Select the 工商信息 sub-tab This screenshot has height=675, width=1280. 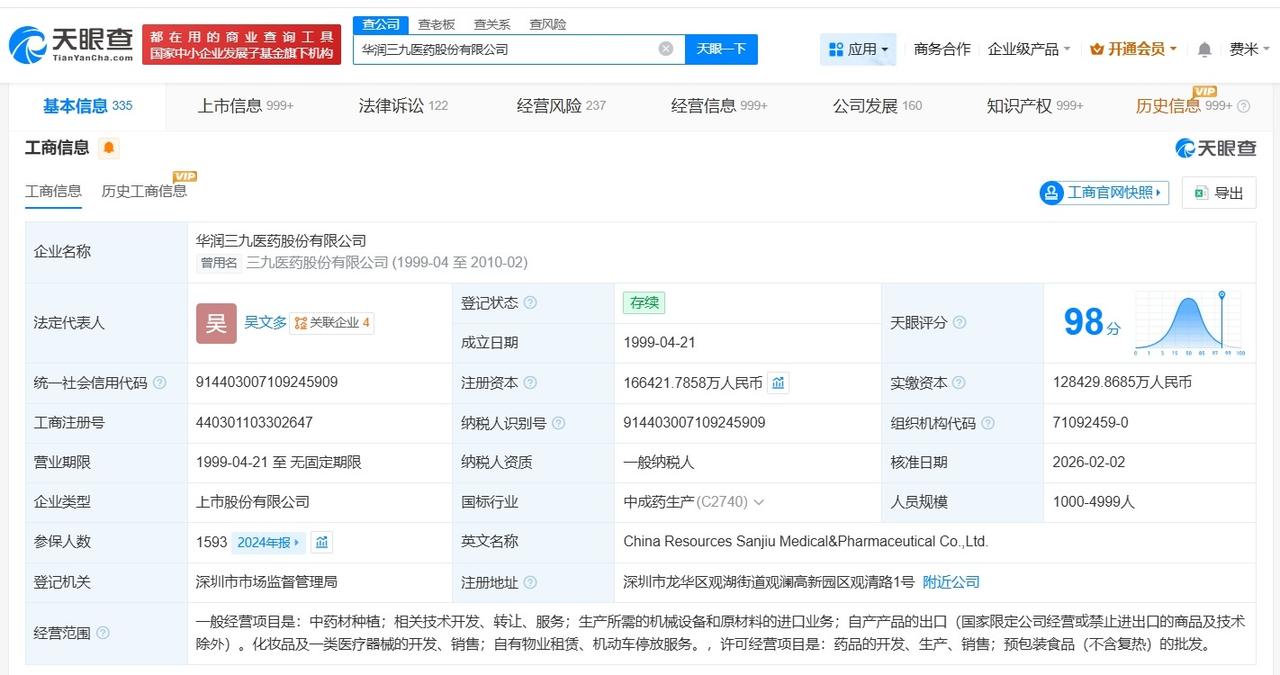[x=53, y=191]
